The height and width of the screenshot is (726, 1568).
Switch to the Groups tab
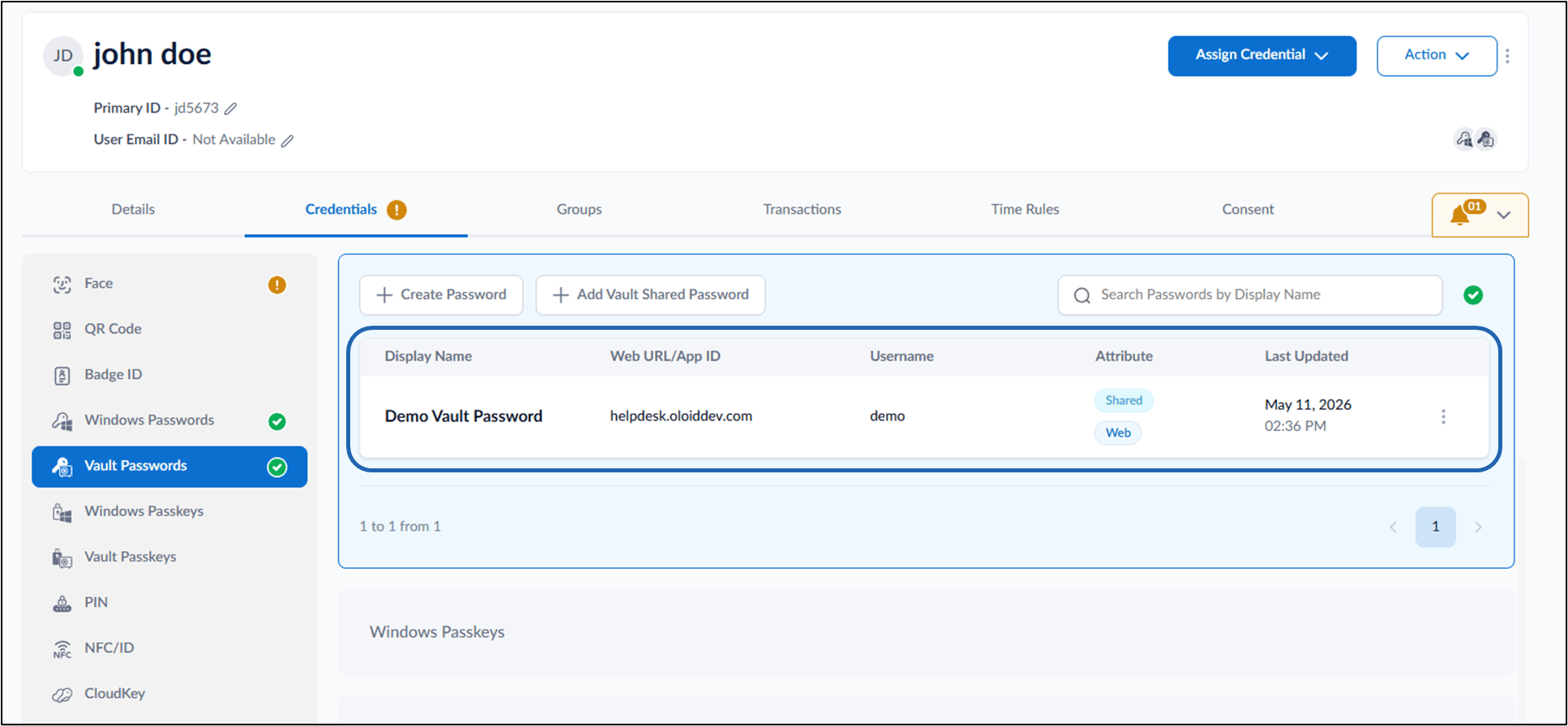[x=579, y=209]
